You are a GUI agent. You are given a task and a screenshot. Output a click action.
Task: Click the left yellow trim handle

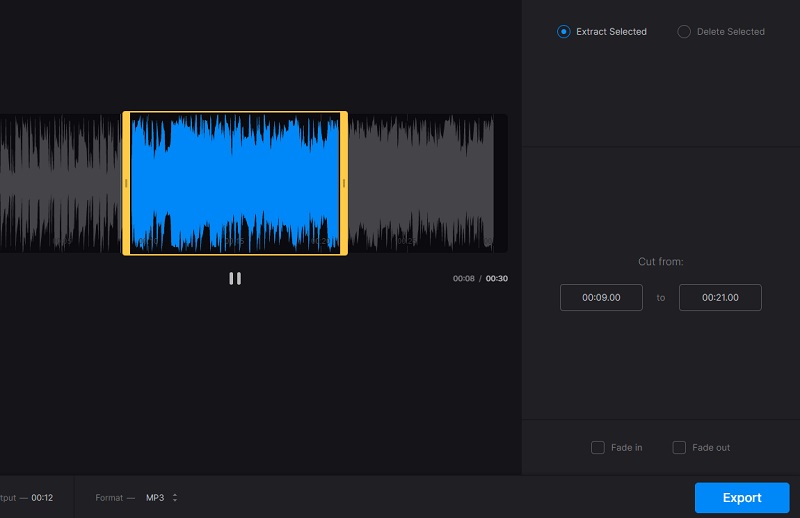(x=126, y=183)
